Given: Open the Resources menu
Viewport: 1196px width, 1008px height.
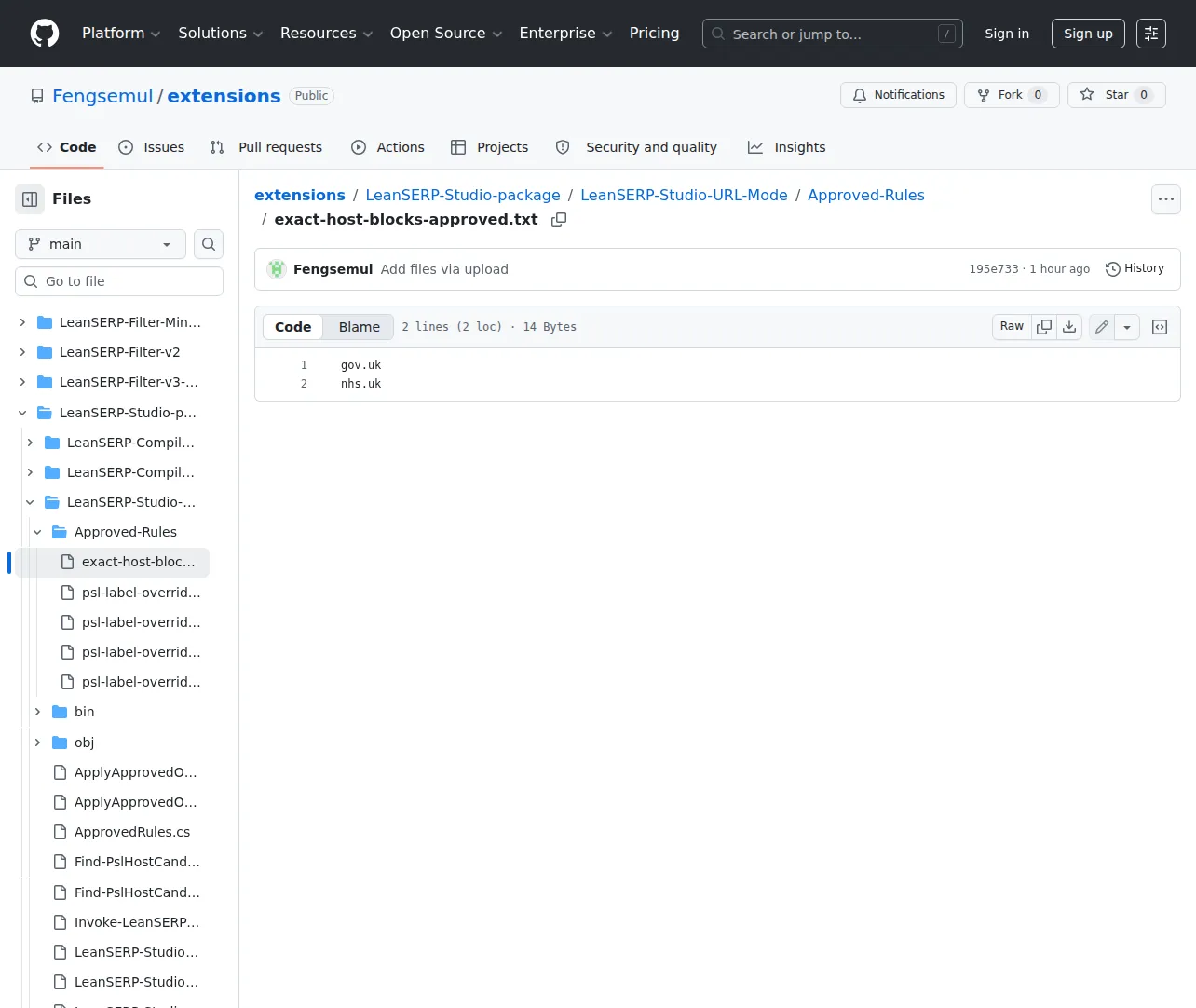Looking at the screenshot, I should 326,34.
